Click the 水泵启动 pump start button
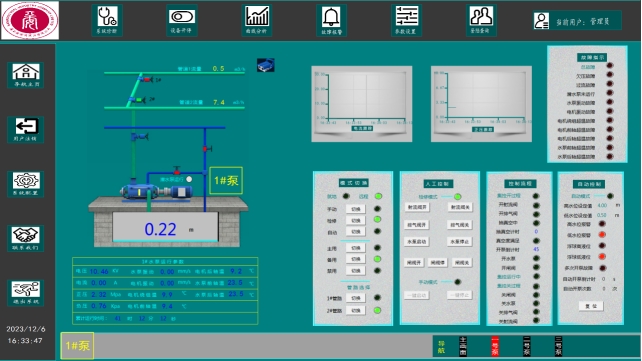This screenshot has height=361, width=642. 417,241
